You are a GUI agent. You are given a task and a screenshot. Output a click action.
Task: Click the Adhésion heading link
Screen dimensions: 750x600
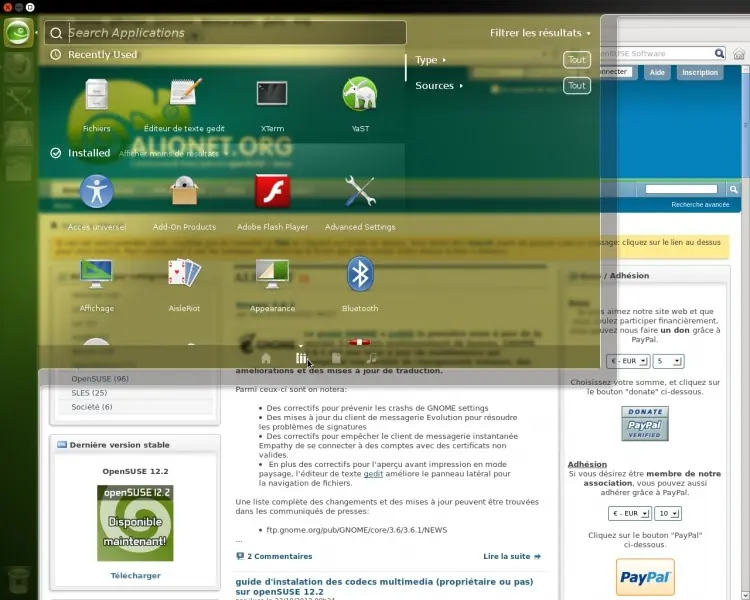point(587,464)
